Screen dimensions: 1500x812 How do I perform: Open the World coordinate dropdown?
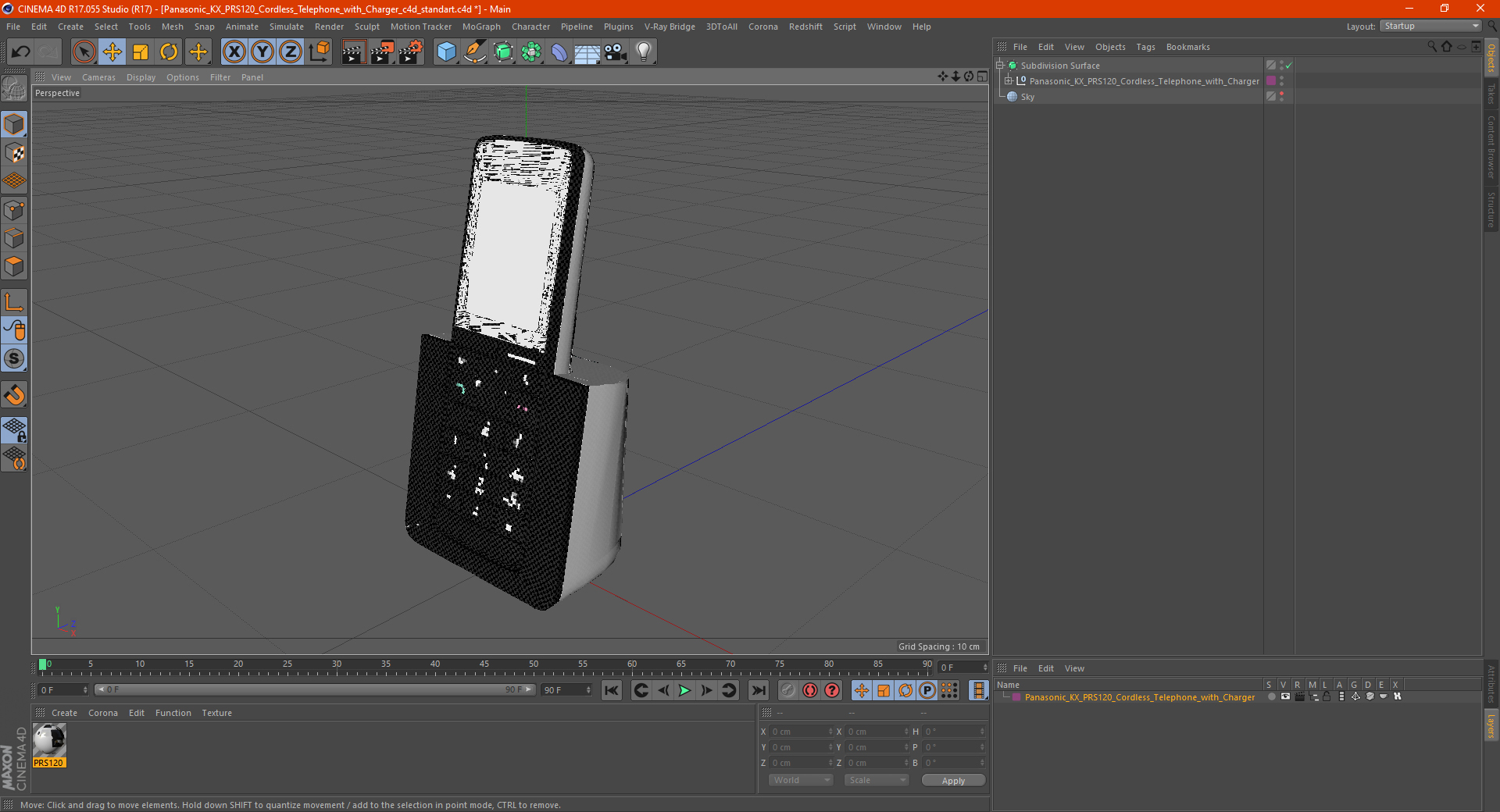801,780
